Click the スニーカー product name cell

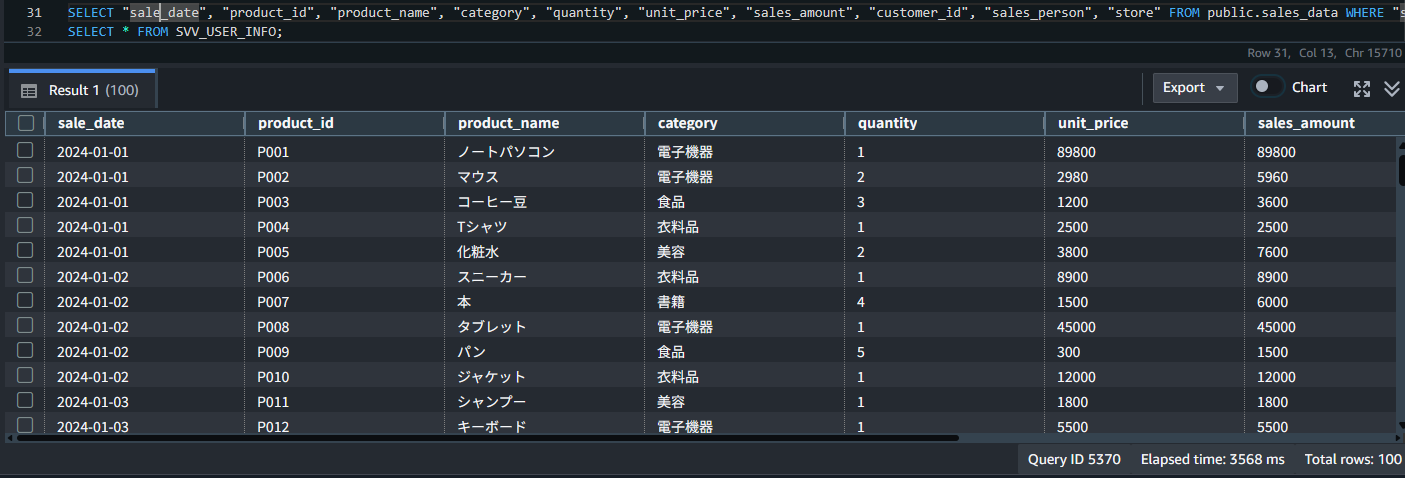(545, 277)
